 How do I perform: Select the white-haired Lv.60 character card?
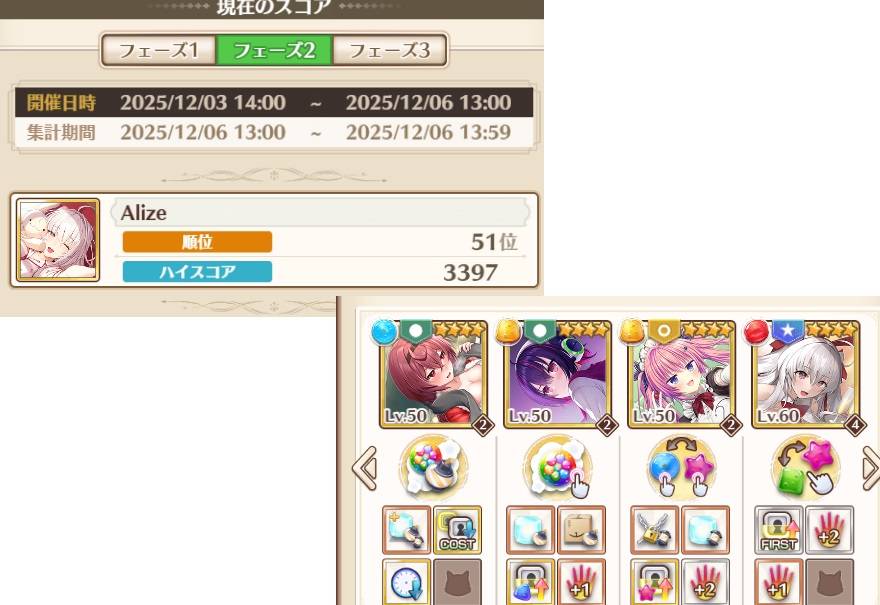(806, 374)
